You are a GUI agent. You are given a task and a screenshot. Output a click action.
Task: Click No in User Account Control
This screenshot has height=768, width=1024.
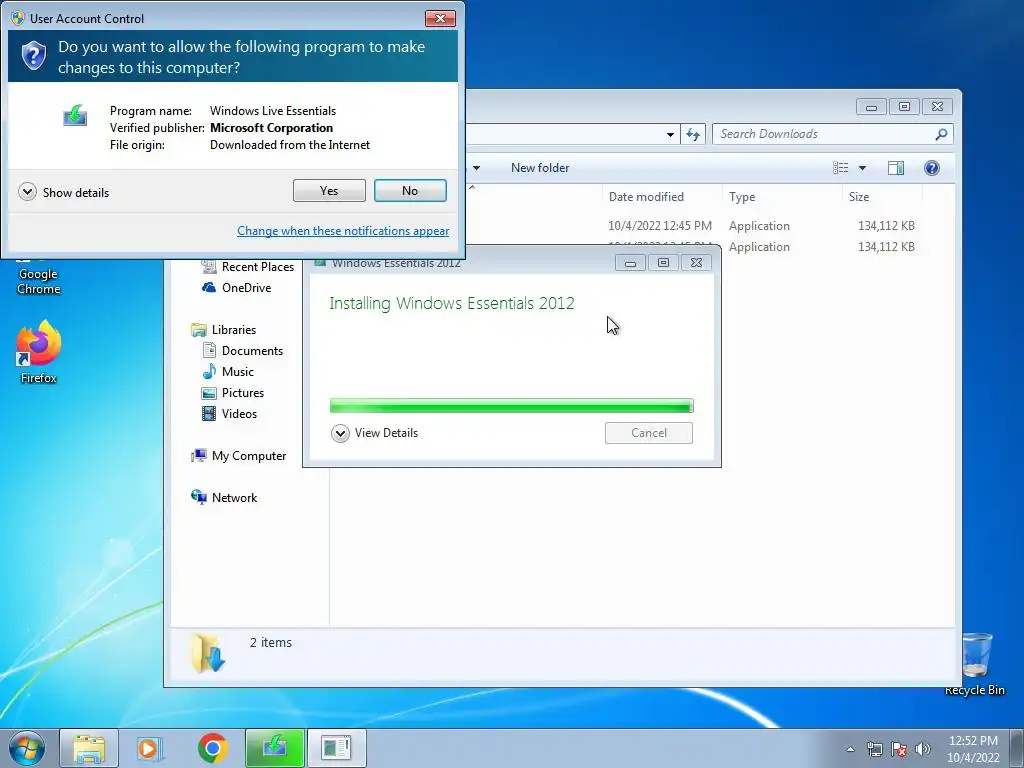410,191
